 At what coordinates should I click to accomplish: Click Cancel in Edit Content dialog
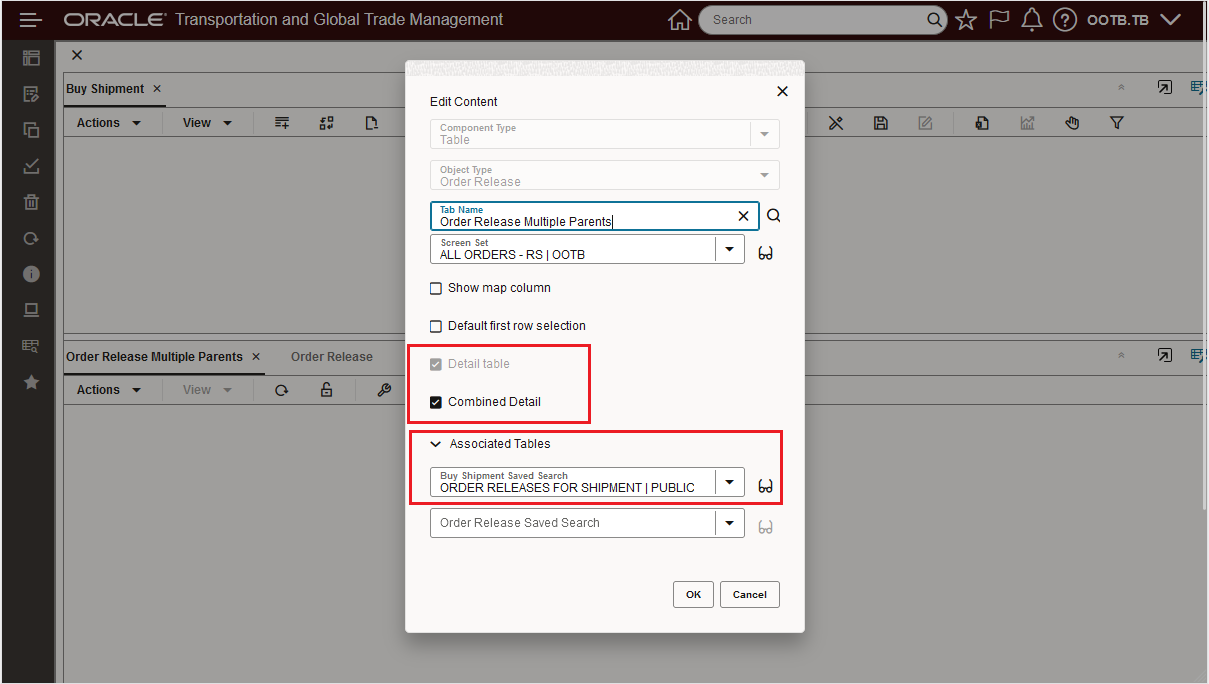750,594
